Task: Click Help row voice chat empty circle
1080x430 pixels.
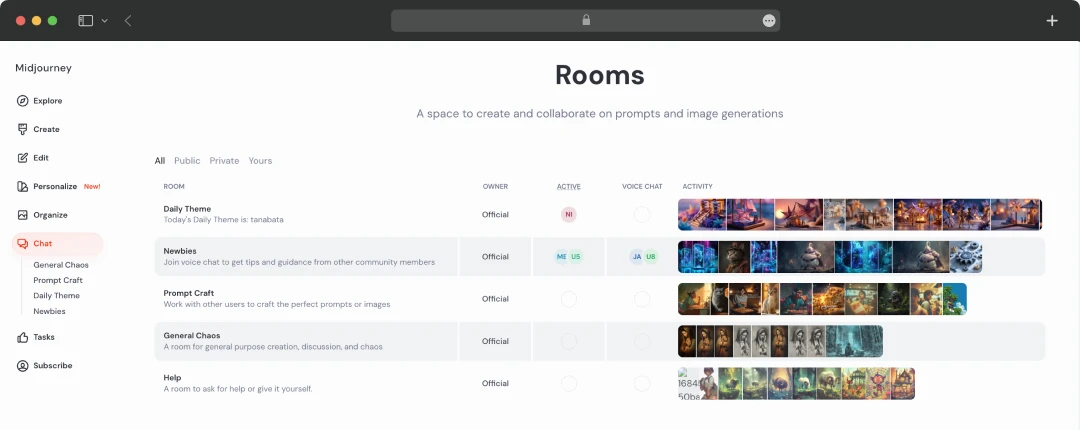Action: [642, 383]
